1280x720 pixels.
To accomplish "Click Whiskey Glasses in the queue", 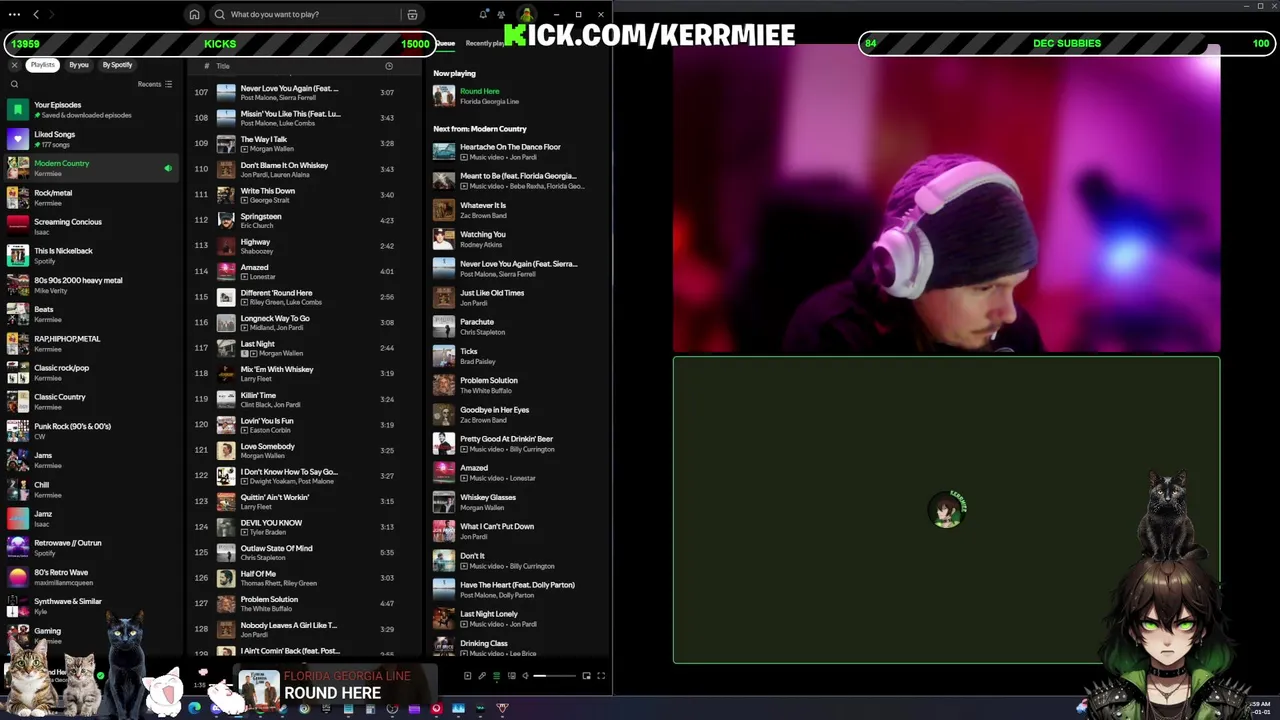I will click(x=488, y=497).
